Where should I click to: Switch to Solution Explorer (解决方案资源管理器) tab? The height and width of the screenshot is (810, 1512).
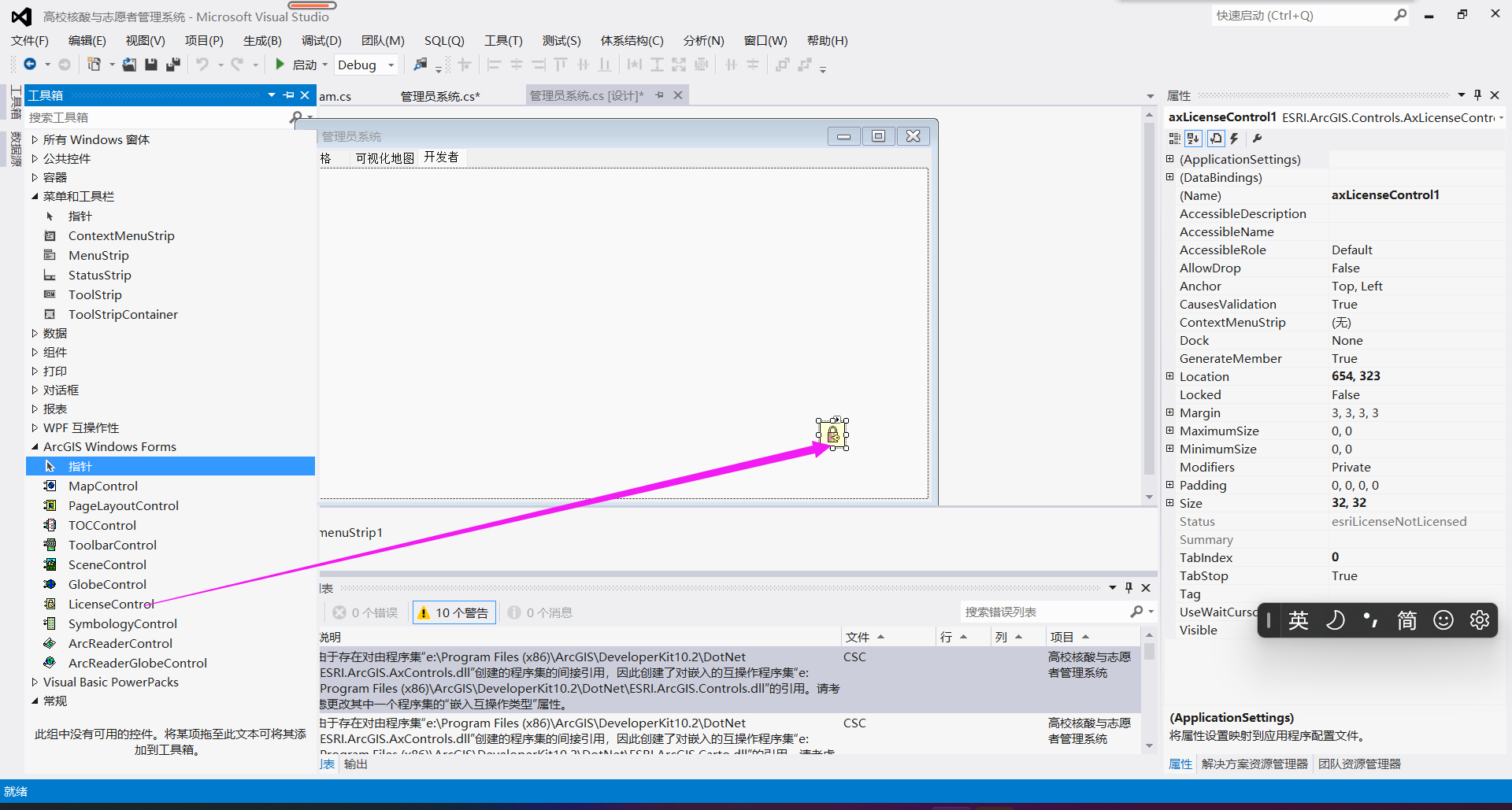click(1254, 764)
